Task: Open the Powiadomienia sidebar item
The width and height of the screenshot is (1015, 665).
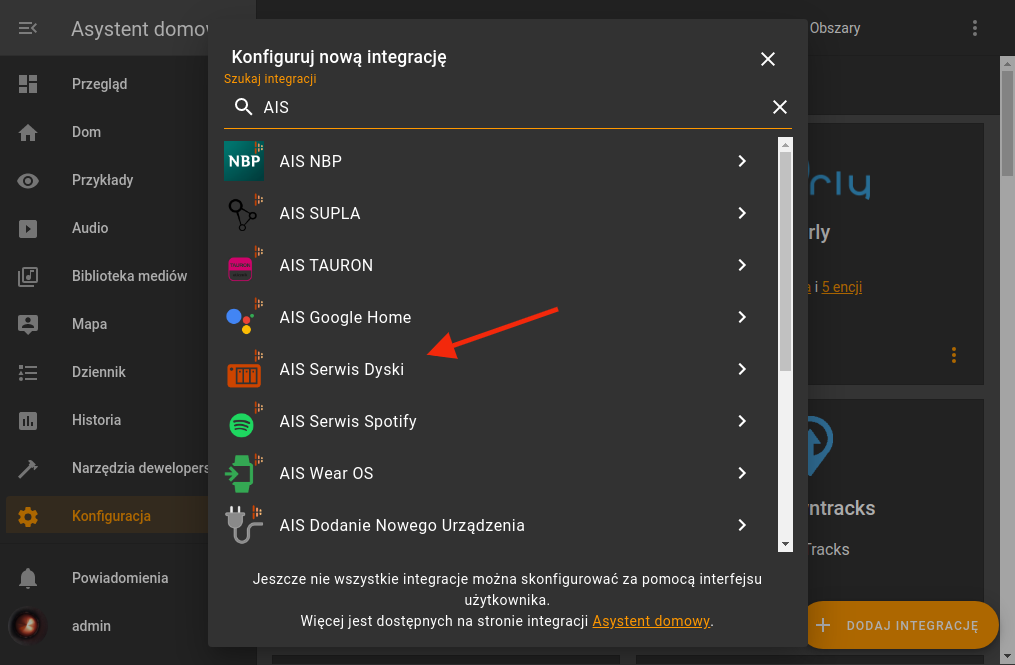Action: pos(107,578)
